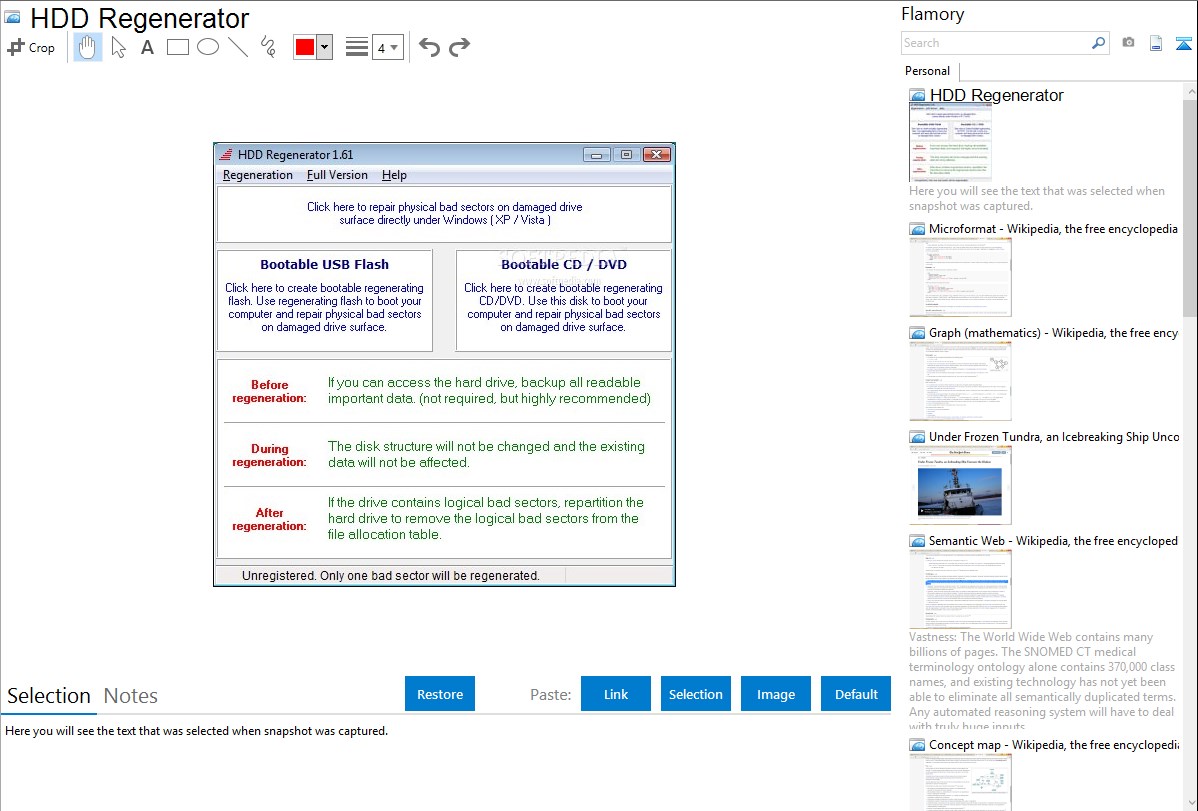
Task: Undo the last annotation
Action: point(429,47)
